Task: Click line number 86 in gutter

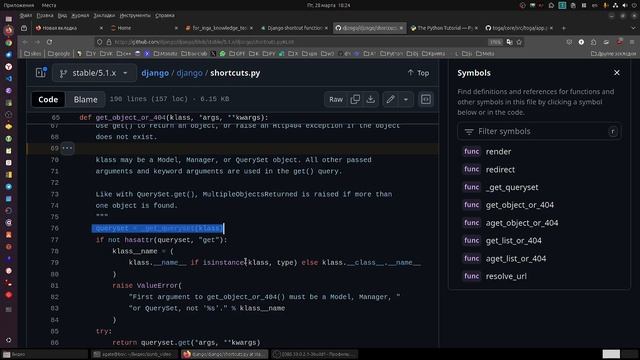Action: [55, 343]
